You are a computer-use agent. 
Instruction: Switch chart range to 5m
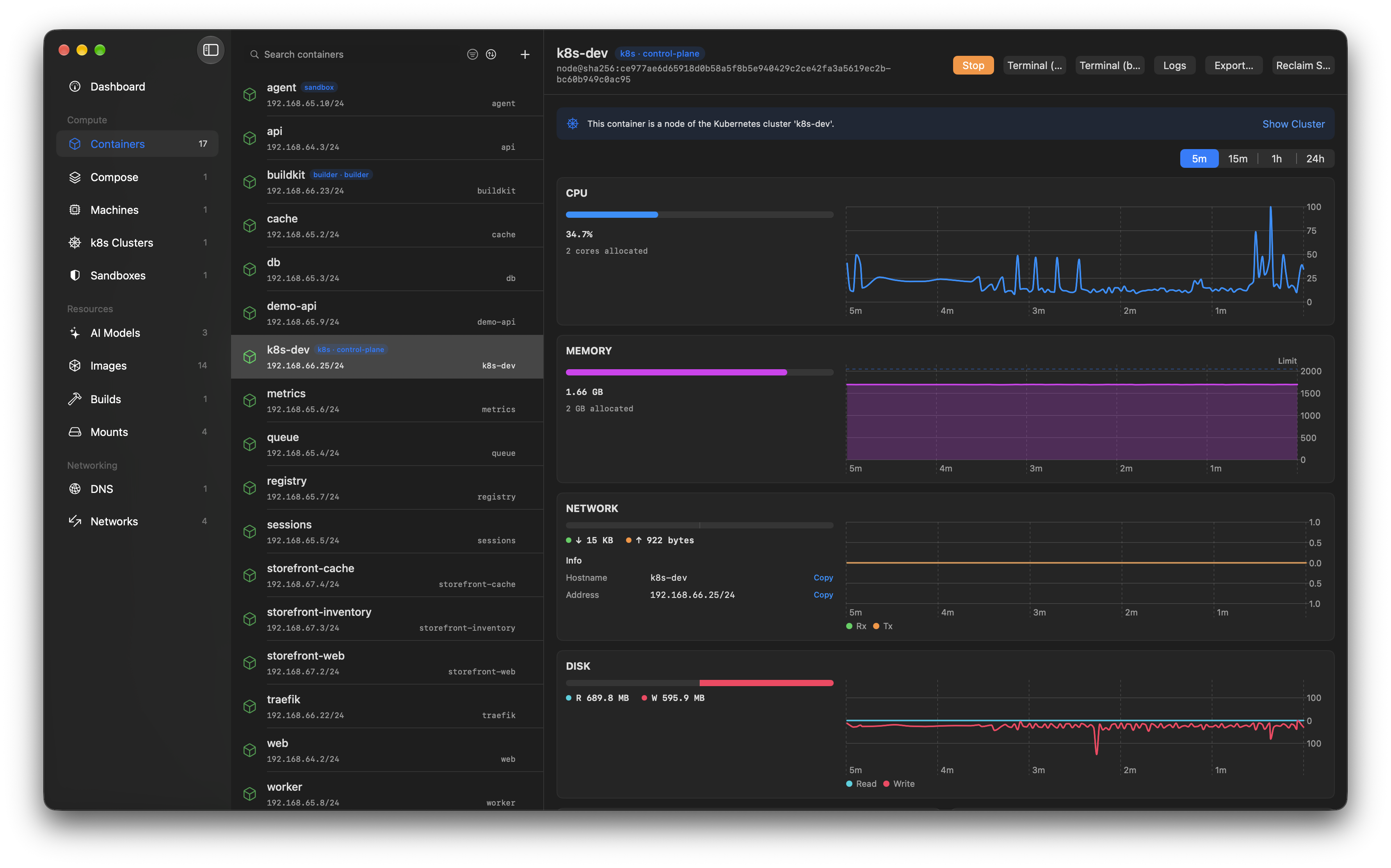[x=1199, y=159]
